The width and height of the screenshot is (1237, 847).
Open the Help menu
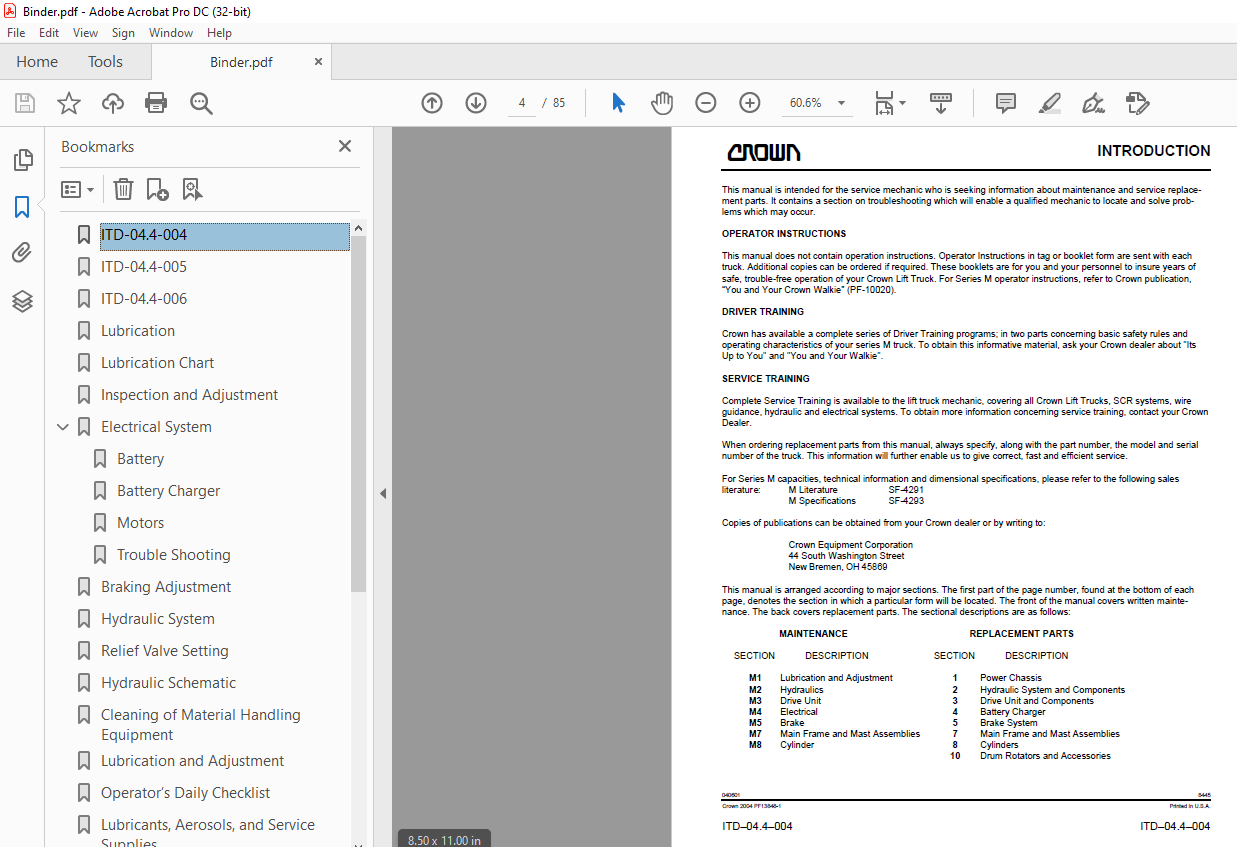click(219, 33)
